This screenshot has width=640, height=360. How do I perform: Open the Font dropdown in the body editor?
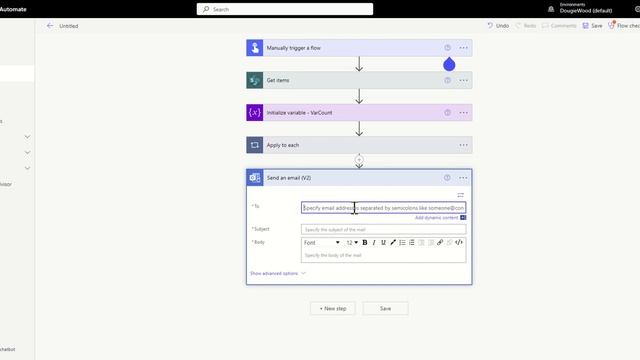click(x=322, y=242)
